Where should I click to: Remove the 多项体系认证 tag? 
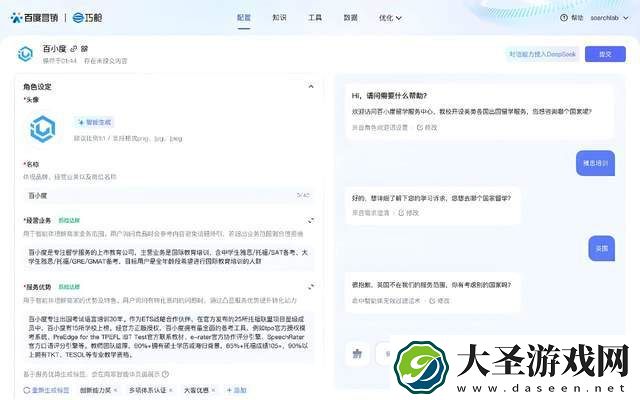(171, 390)
